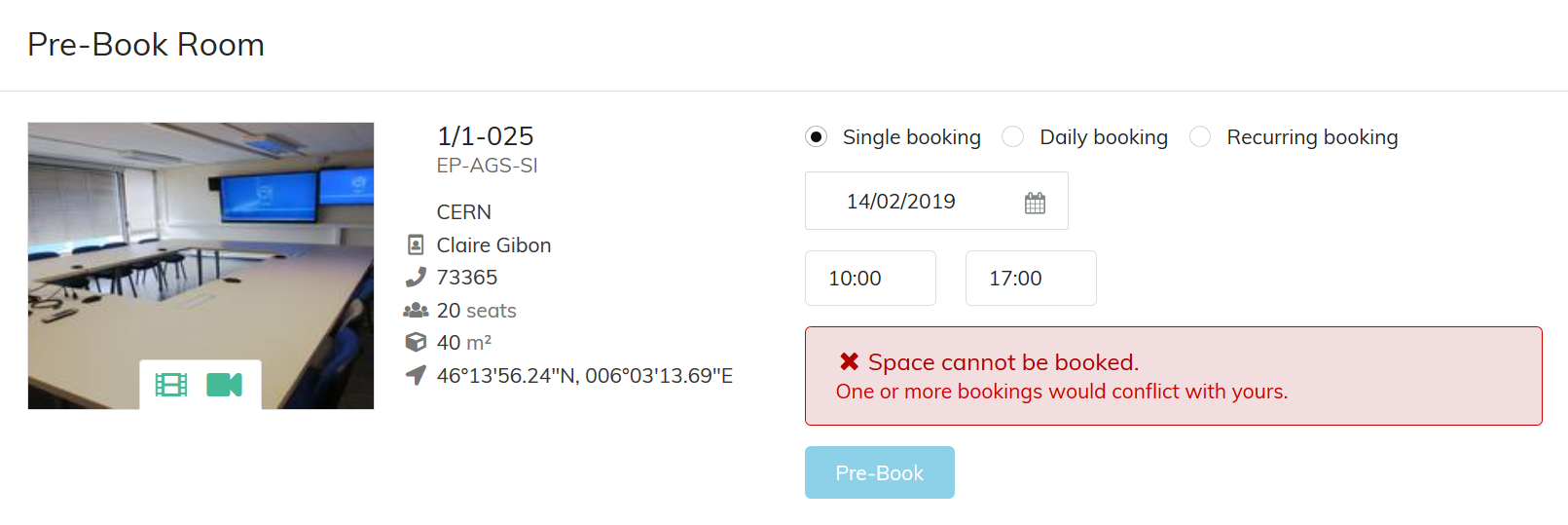Click the contact badge icon by Claire Gibon
The image size is (1568, 525).
[416, 244]
